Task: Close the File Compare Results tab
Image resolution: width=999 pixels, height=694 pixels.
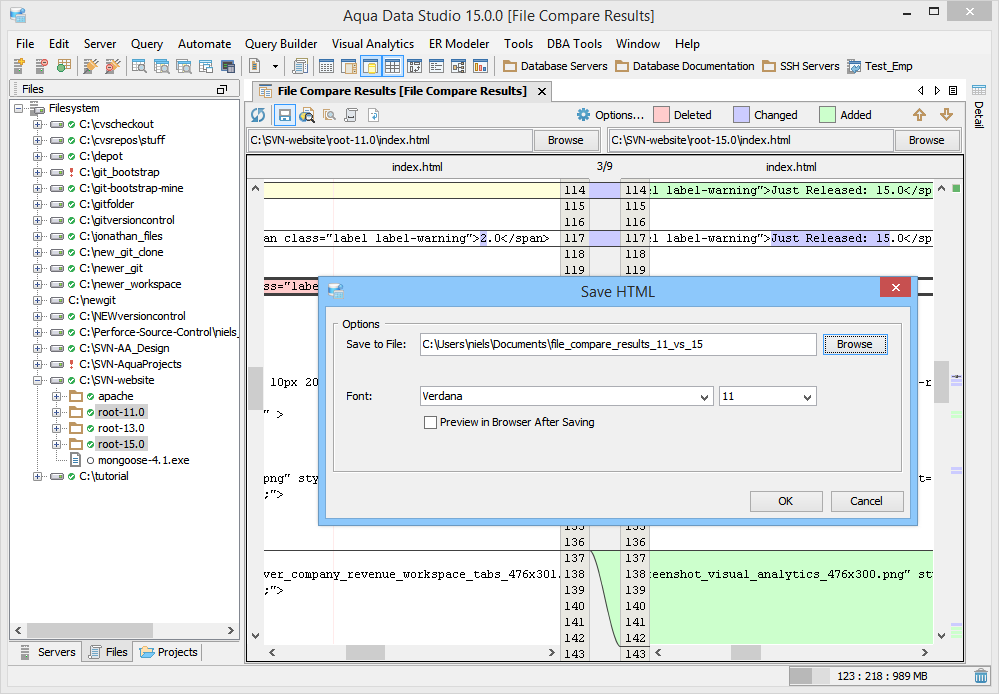Action: 542,92
